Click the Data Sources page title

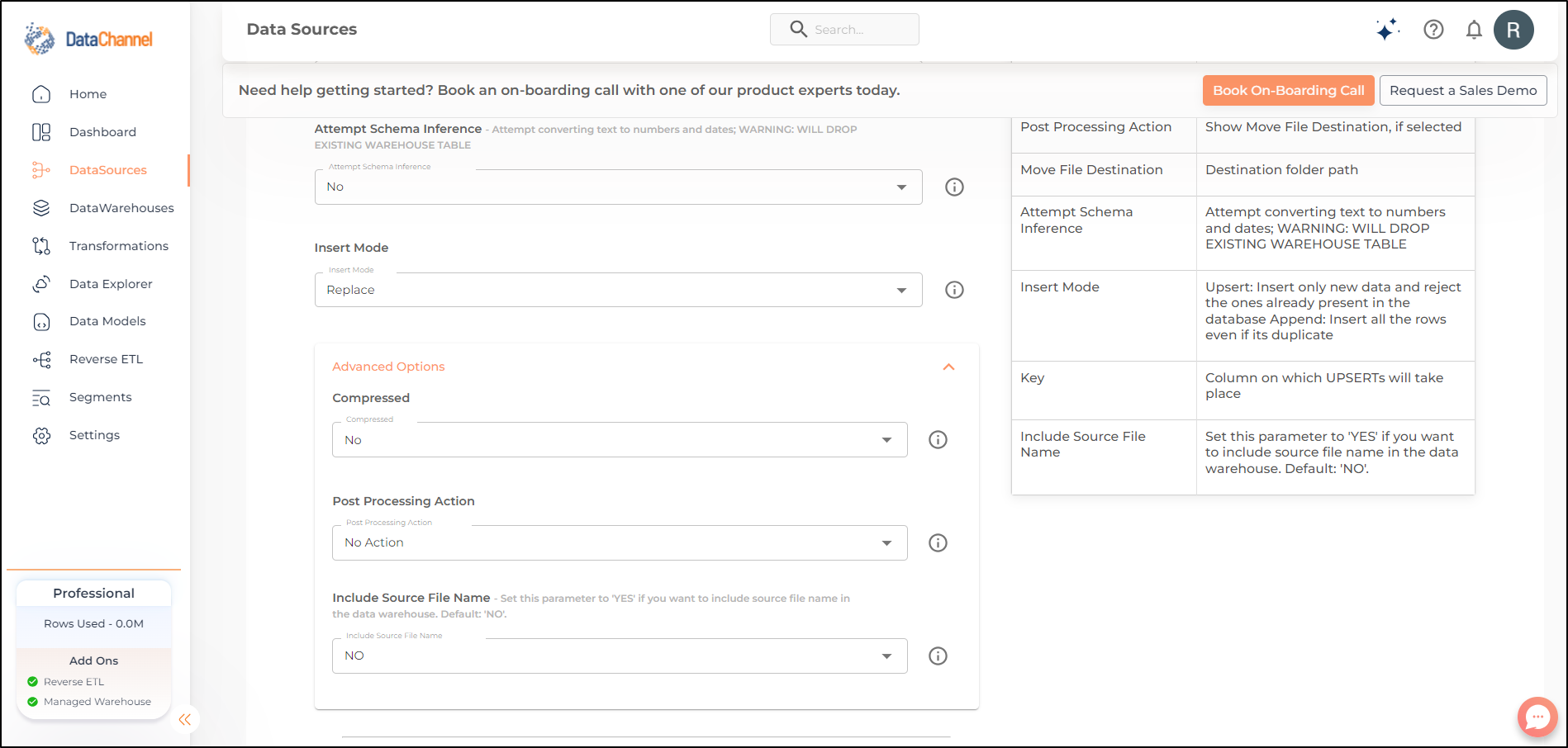click(302, 30)
